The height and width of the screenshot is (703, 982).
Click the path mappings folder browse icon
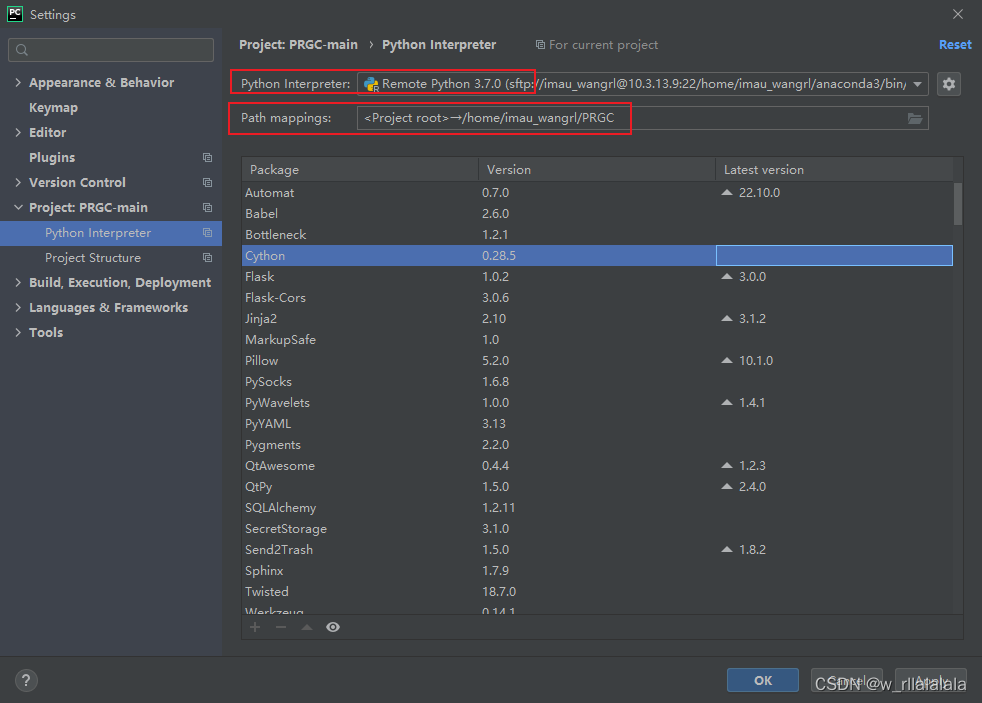[915, 118]
